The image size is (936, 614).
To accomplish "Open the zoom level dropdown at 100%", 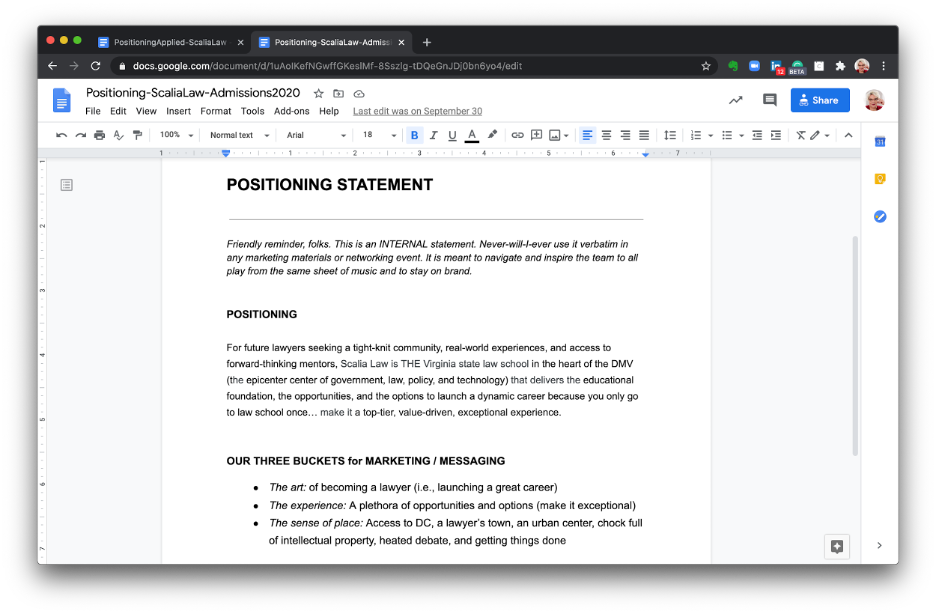I will pyautogui.click(x=176, y=135).
